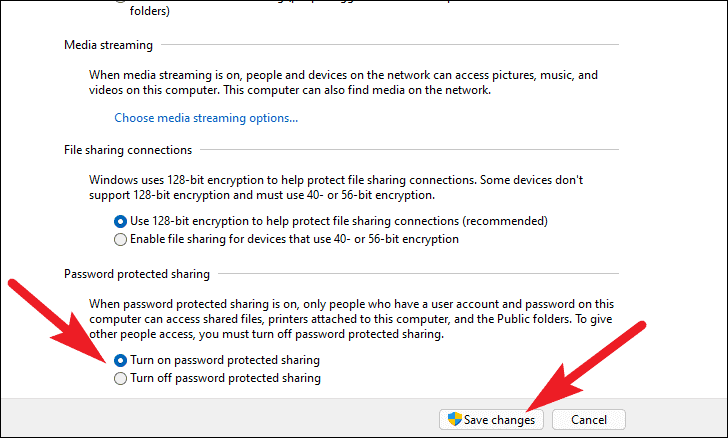Image resolution: width=728 pixels, height=438 pixels.
Task: Click the shield icon on Save changes
Action: (x=455, y=419)
